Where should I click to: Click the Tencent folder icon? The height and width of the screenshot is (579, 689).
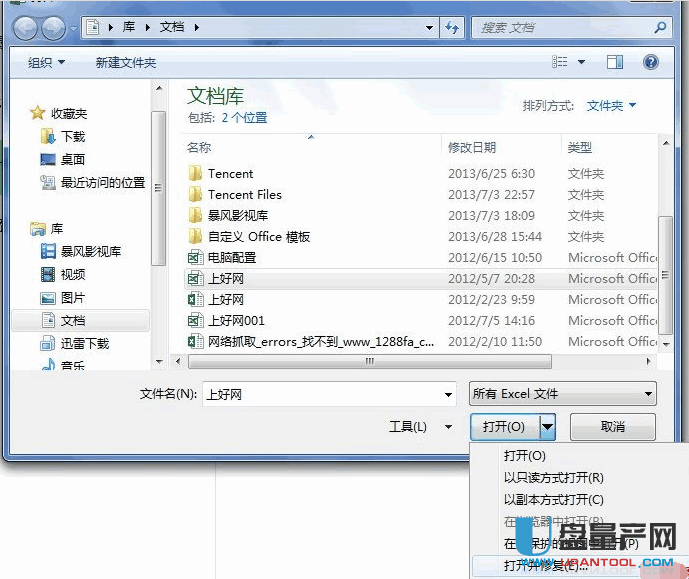[x=195, y=174]
